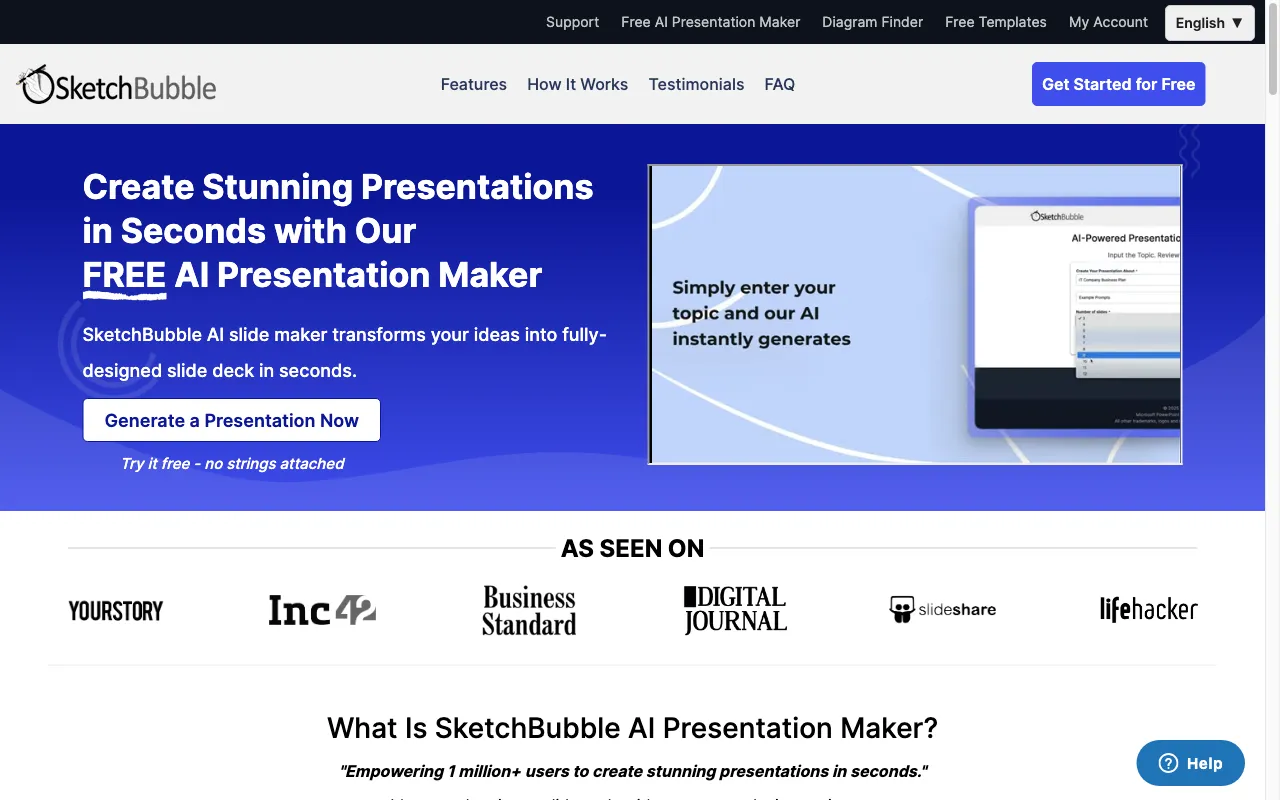Image resolution: width=1280 pixels, height=800 pixels.
Task: Click the Inc42 logo
Action: [x=322, y=610]
